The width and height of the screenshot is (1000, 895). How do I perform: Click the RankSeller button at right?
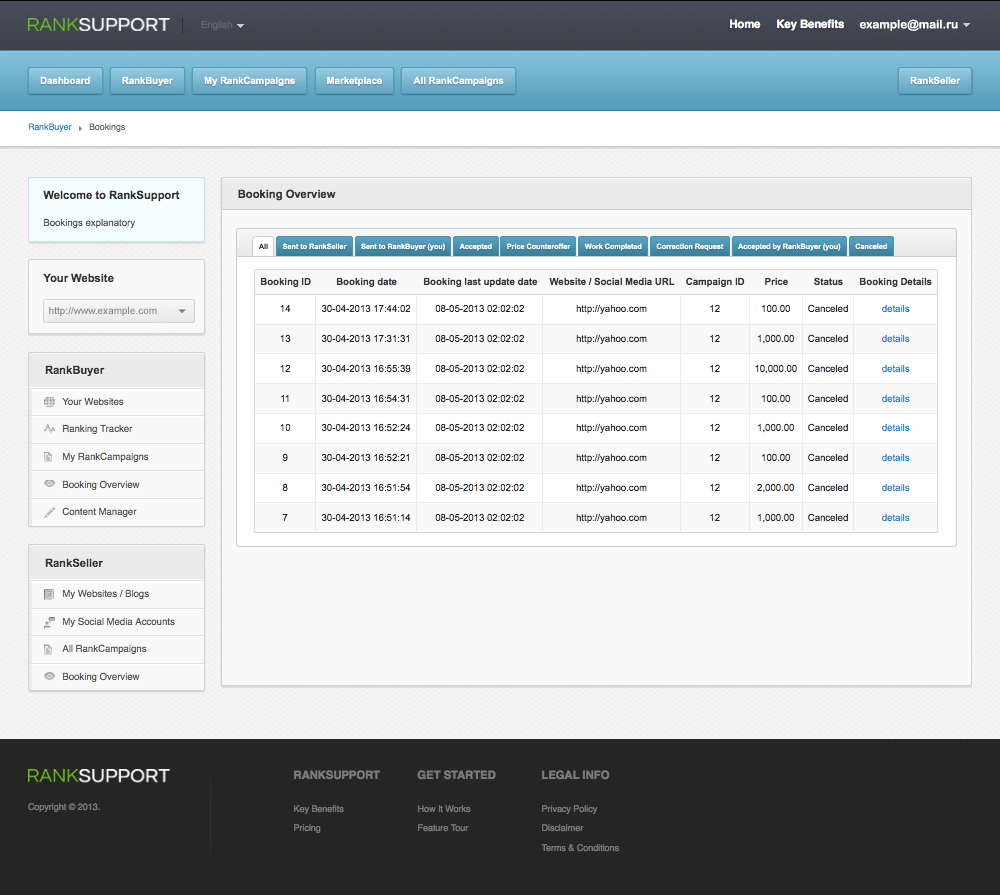point(935,81)
